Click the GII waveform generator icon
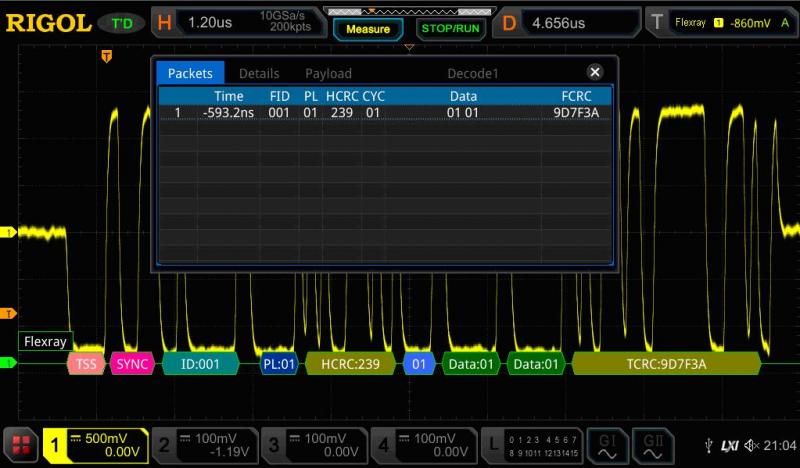 coord(653,445)
